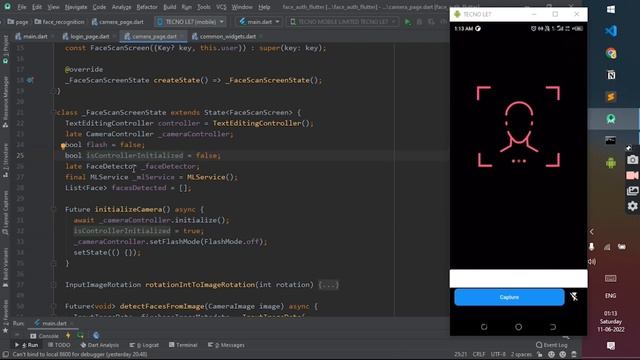
Task: Open the TODO tool window
Action: 59,345
